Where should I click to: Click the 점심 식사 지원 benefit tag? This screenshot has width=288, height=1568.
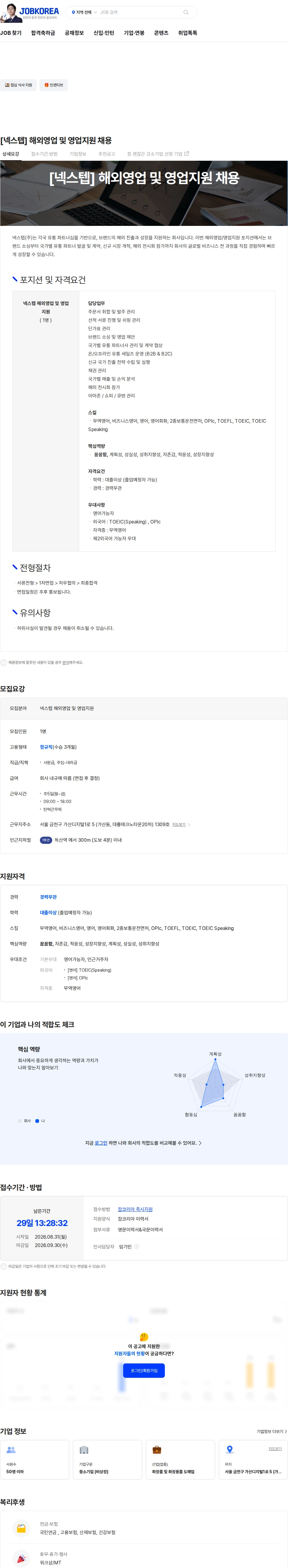pos(18,85)
